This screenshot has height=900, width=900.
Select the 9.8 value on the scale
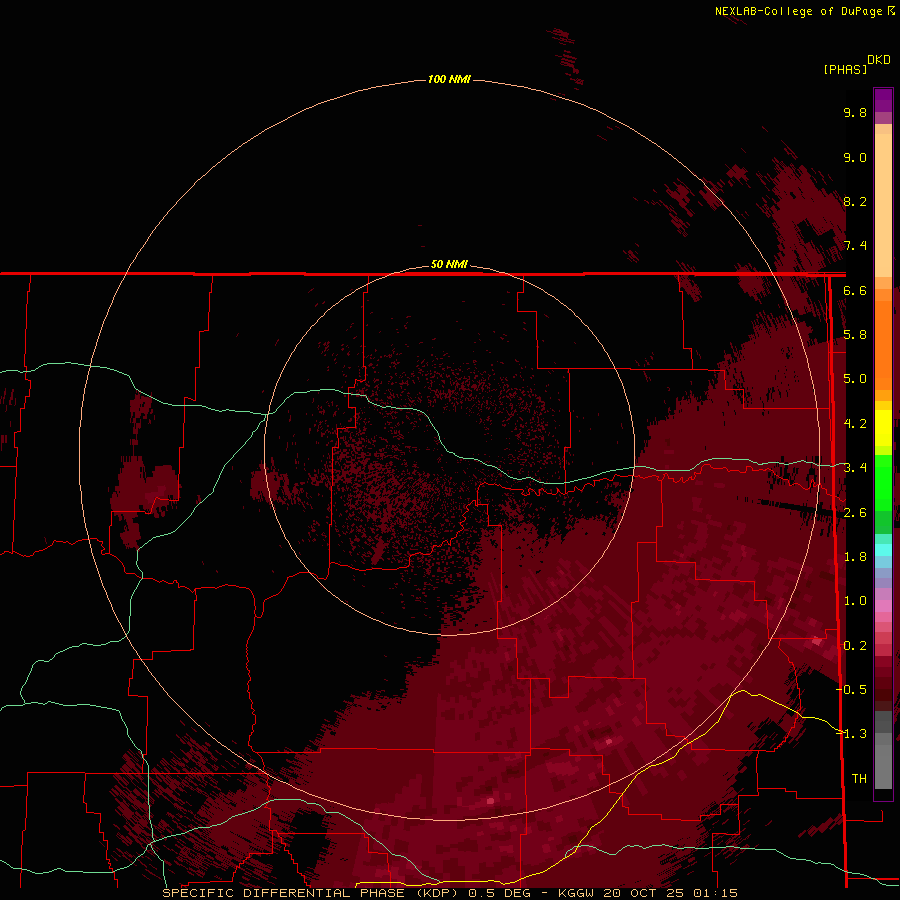tap(855, 112)
